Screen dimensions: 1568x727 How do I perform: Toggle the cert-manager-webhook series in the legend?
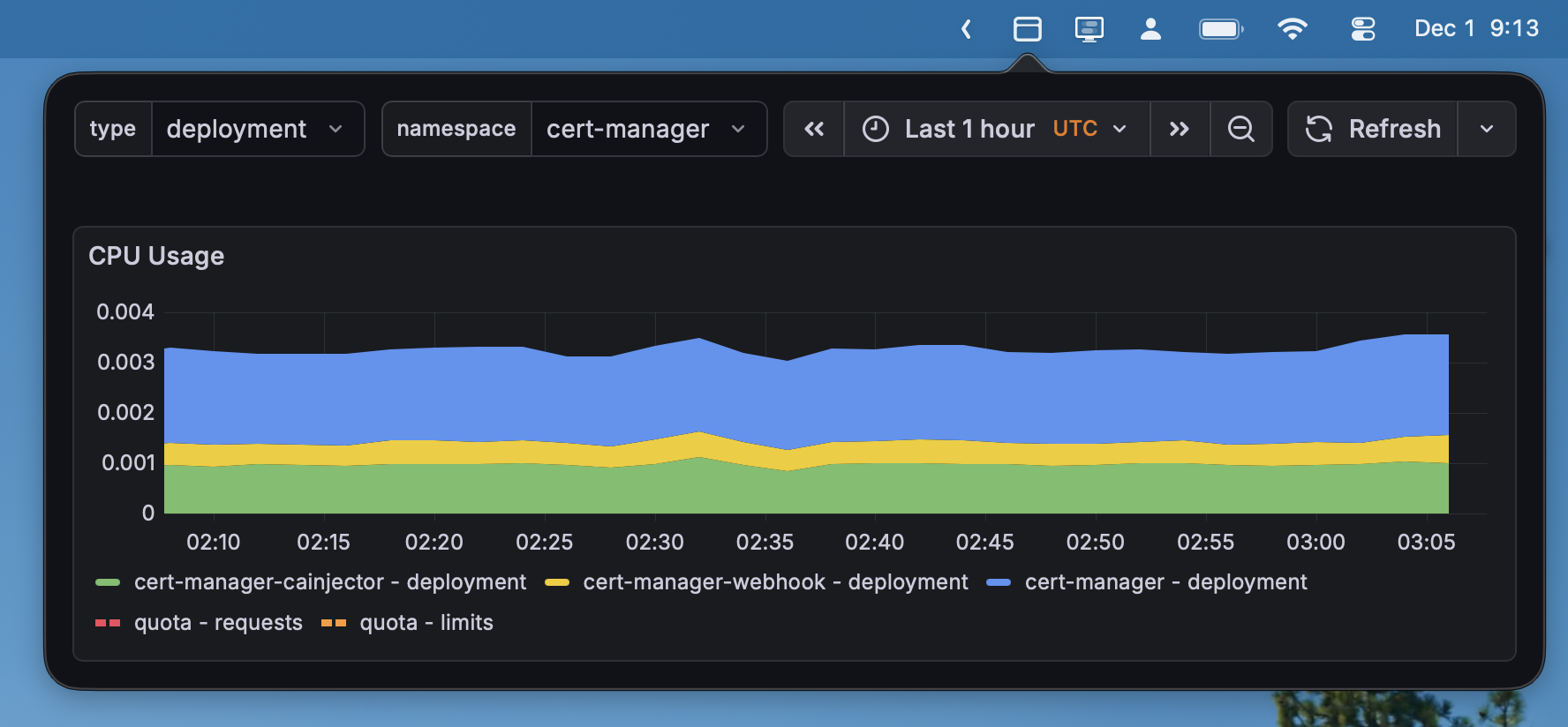coord(775,582)
